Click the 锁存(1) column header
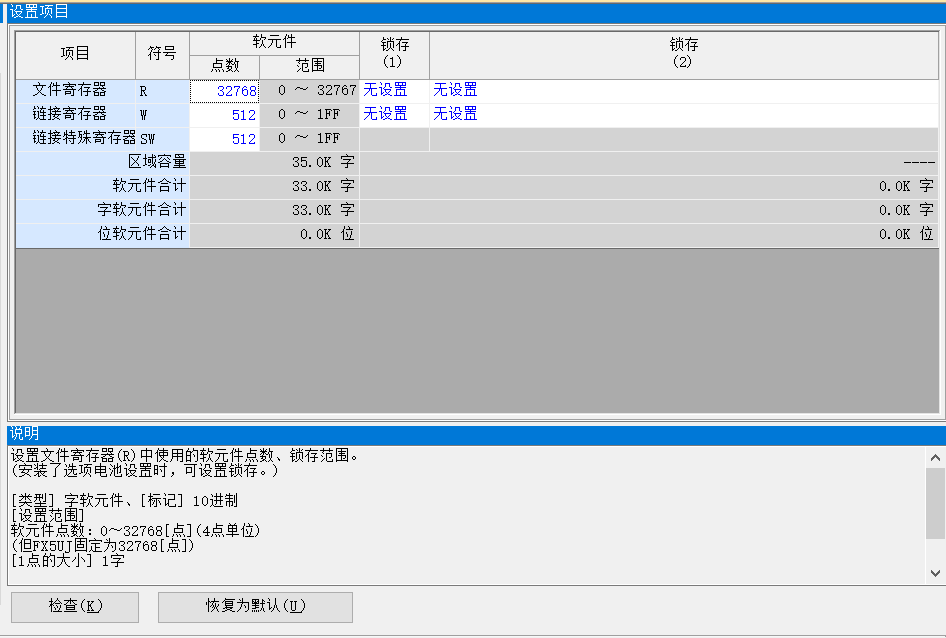Screen dimensions: 946x638 coord(394,53)
